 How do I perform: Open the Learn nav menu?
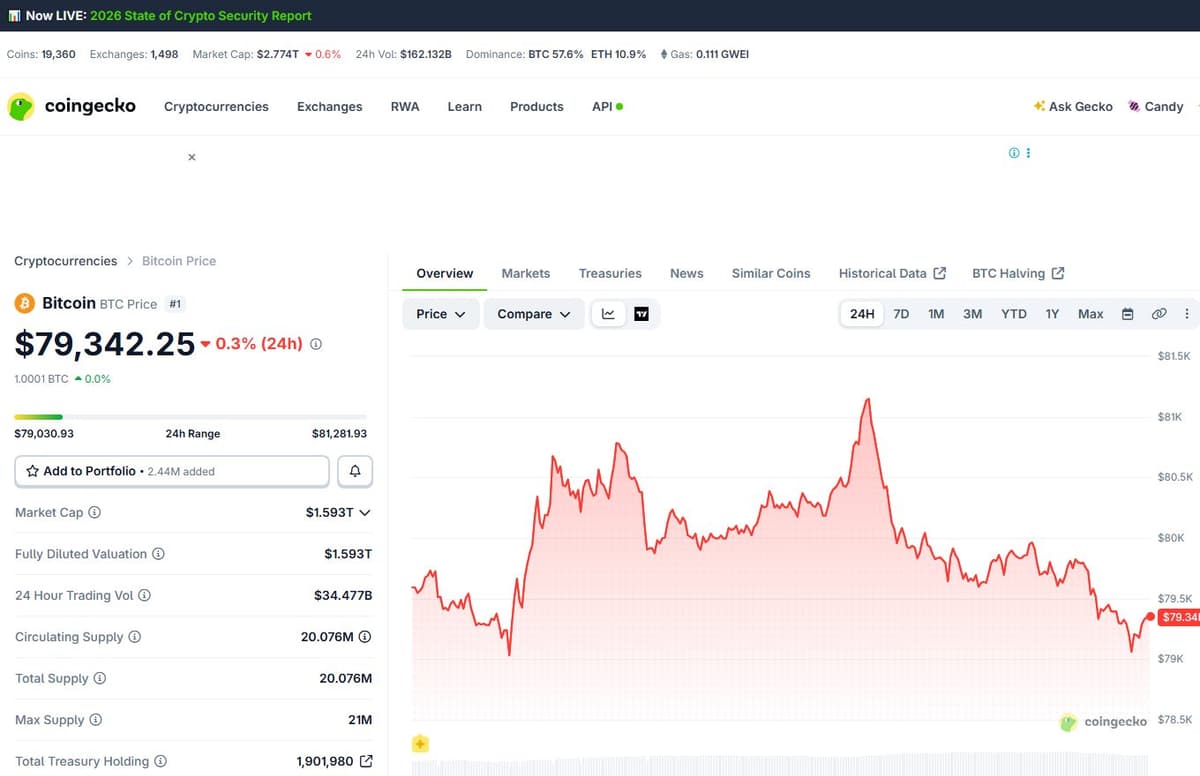[x=465, y=106]
